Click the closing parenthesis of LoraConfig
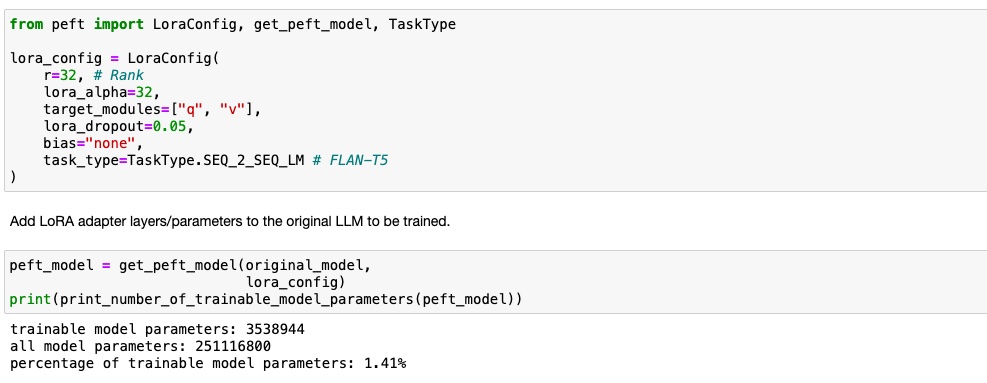 (x=13, y=178)
